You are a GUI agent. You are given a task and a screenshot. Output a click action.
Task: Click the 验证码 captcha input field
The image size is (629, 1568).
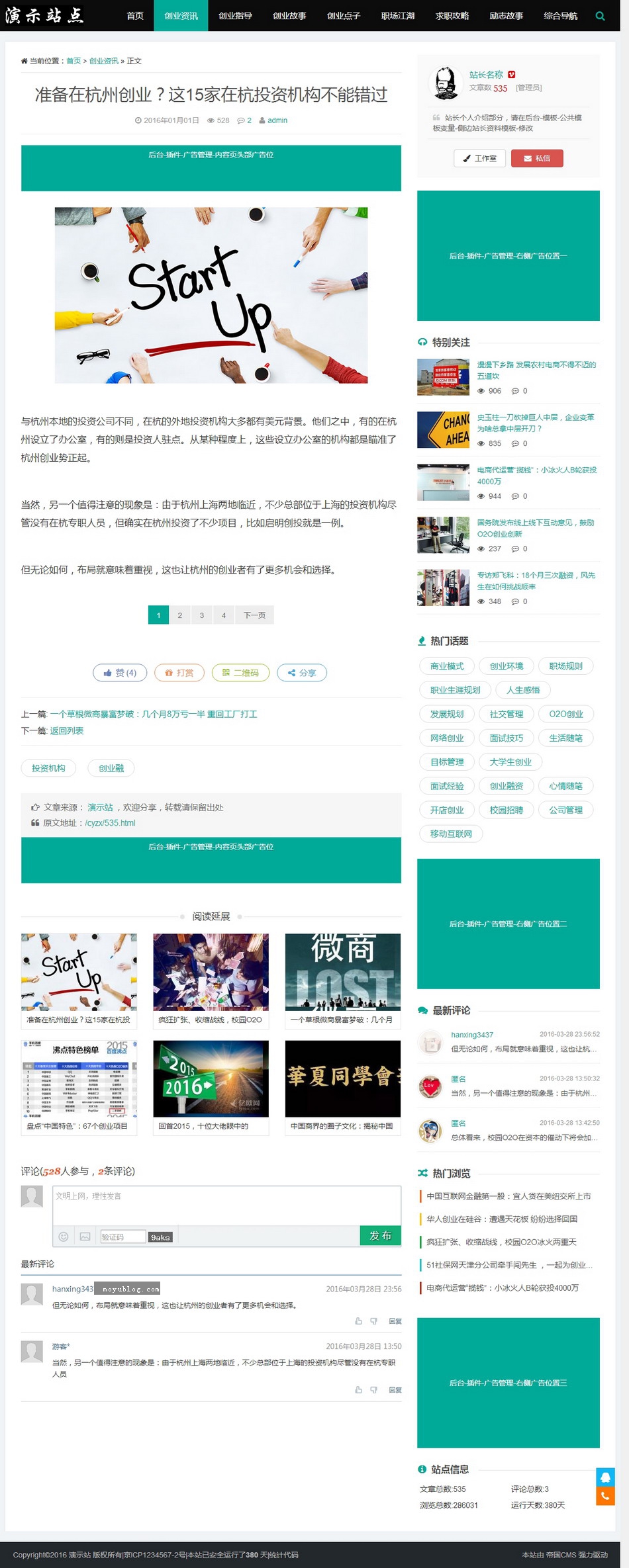coord(122,1237)
